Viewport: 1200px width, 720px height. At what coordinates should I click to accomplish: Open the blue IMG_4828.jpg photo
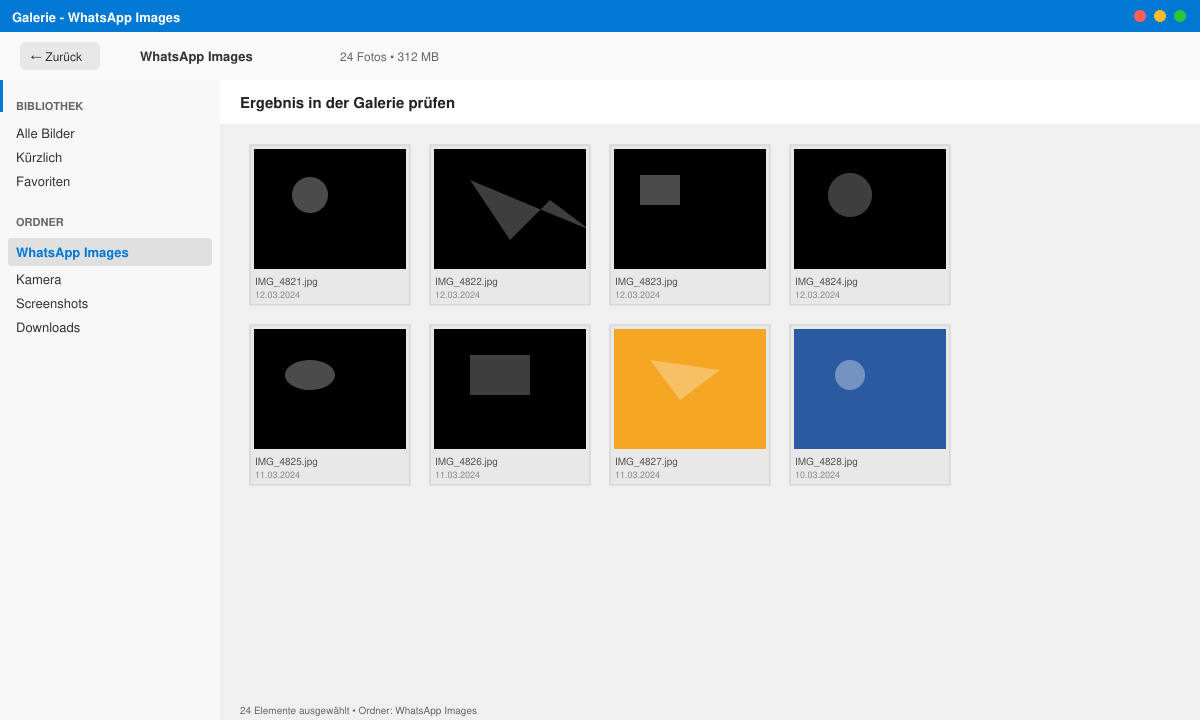870,389
